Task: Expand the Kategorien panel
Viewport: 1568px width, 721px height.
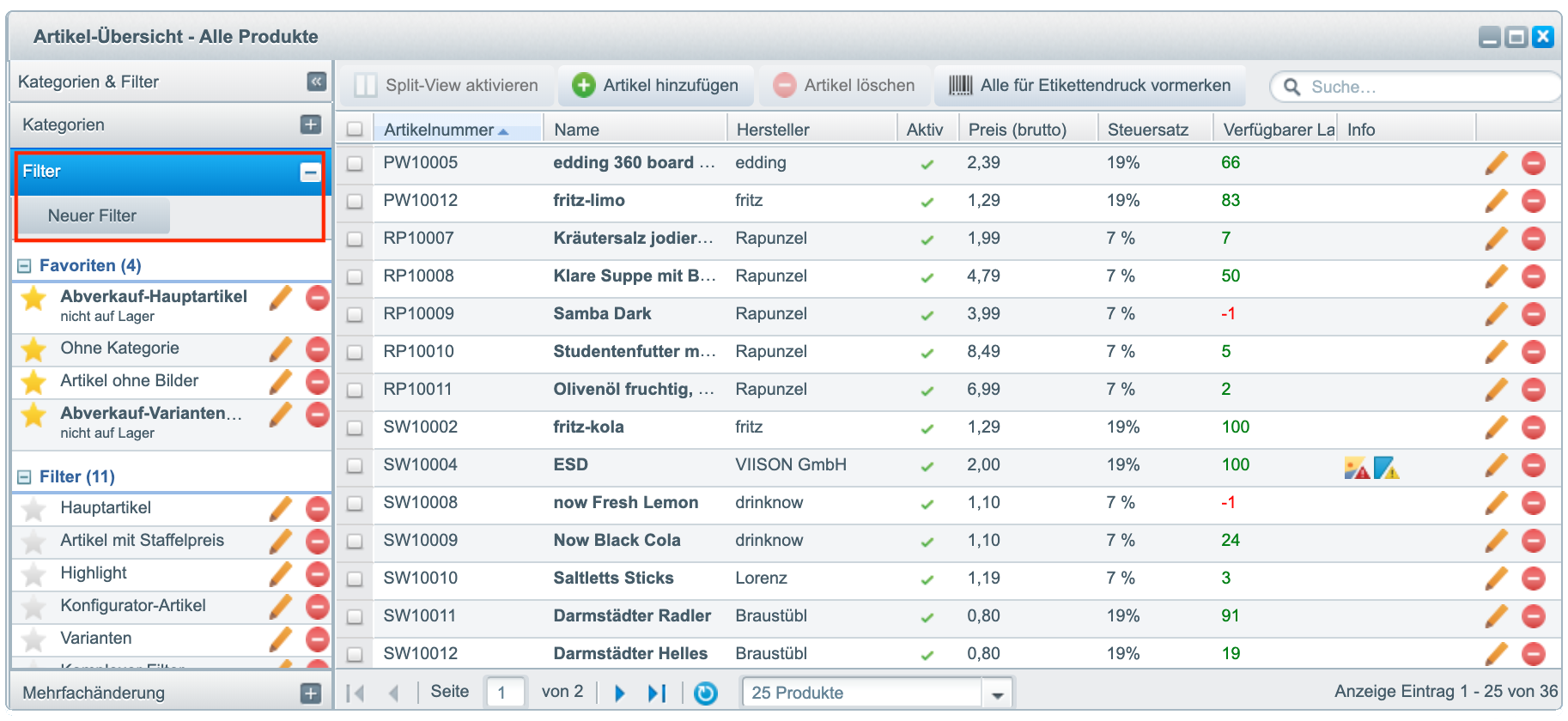Action: point(311,124)
